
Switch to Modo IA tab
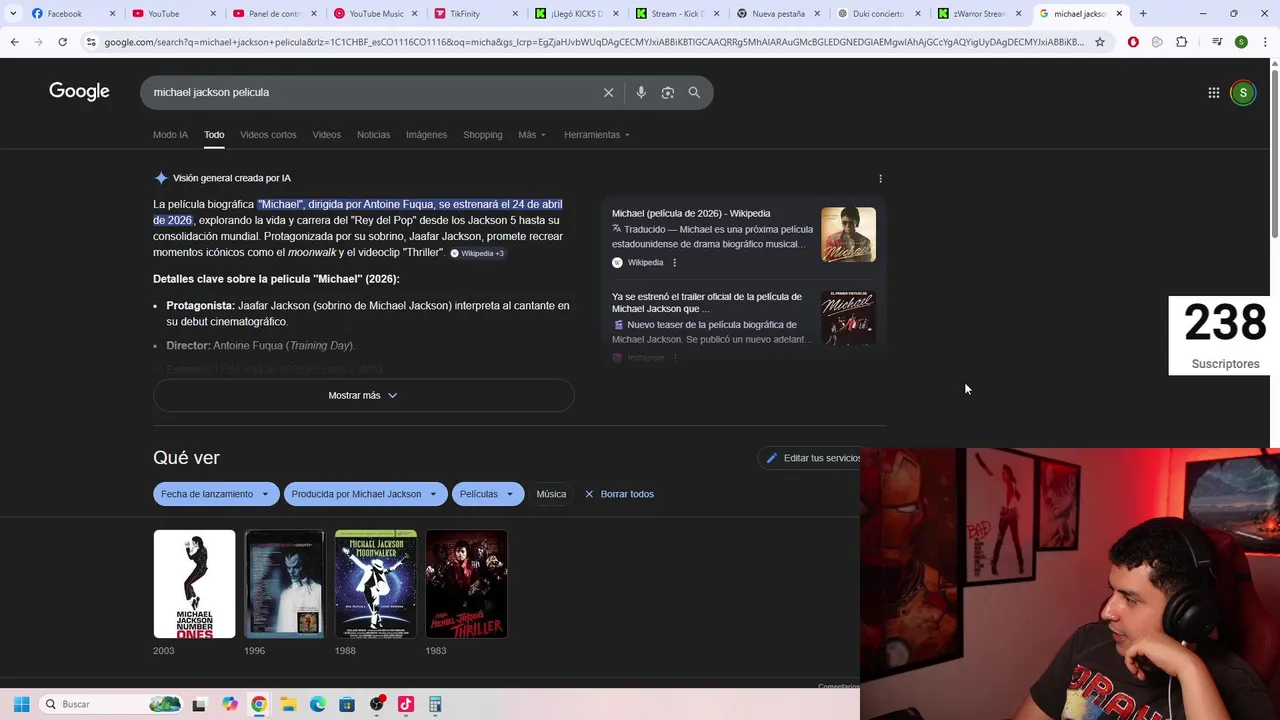click(170, 134)
